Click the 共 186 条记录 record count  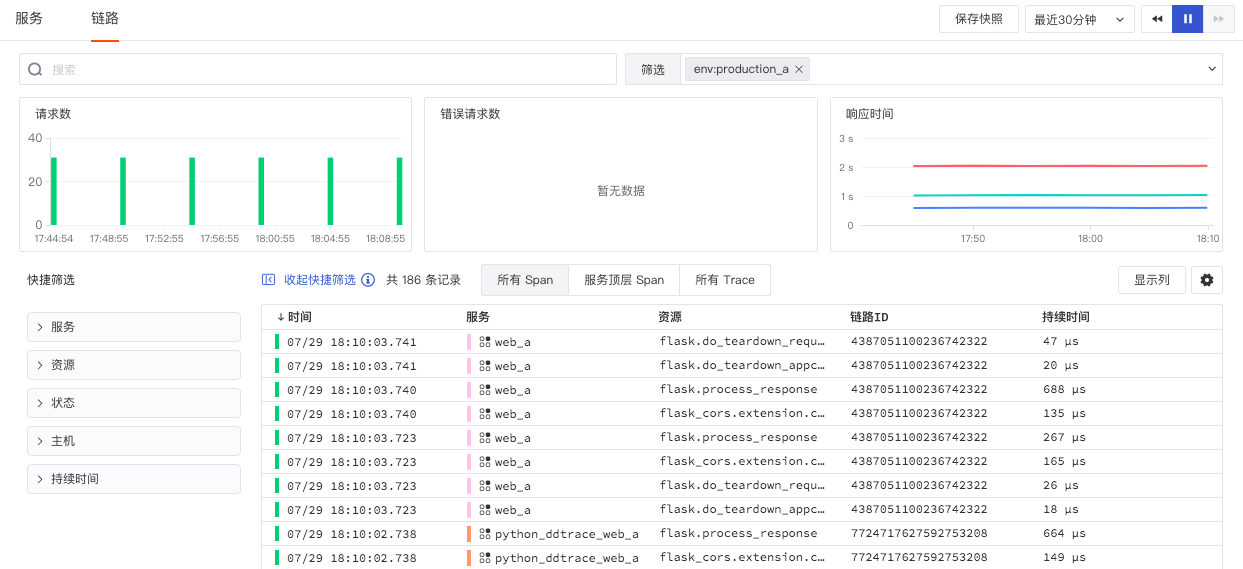(424, 280)
